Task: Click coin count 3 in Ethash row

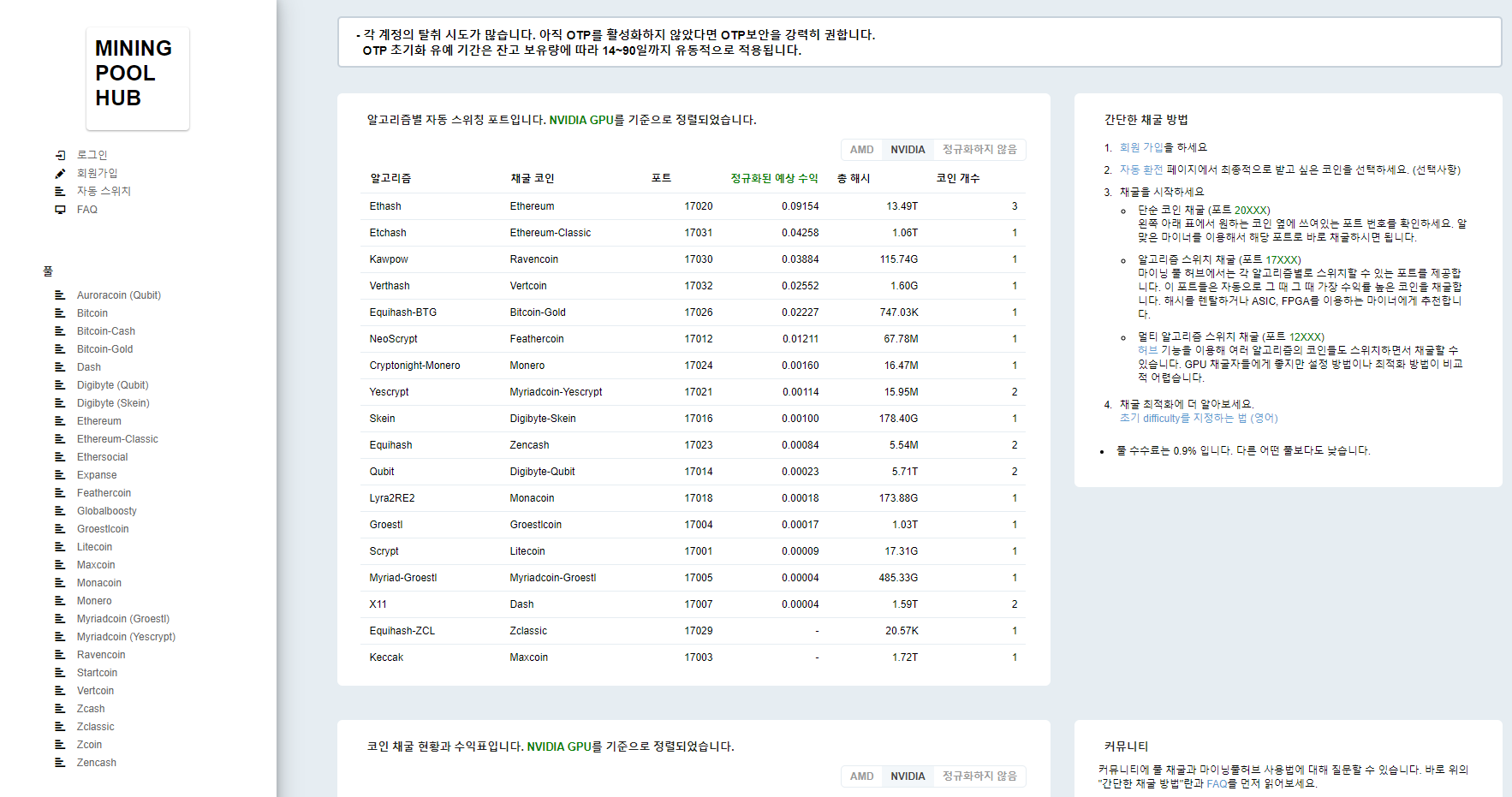Action: [1015, 206]
